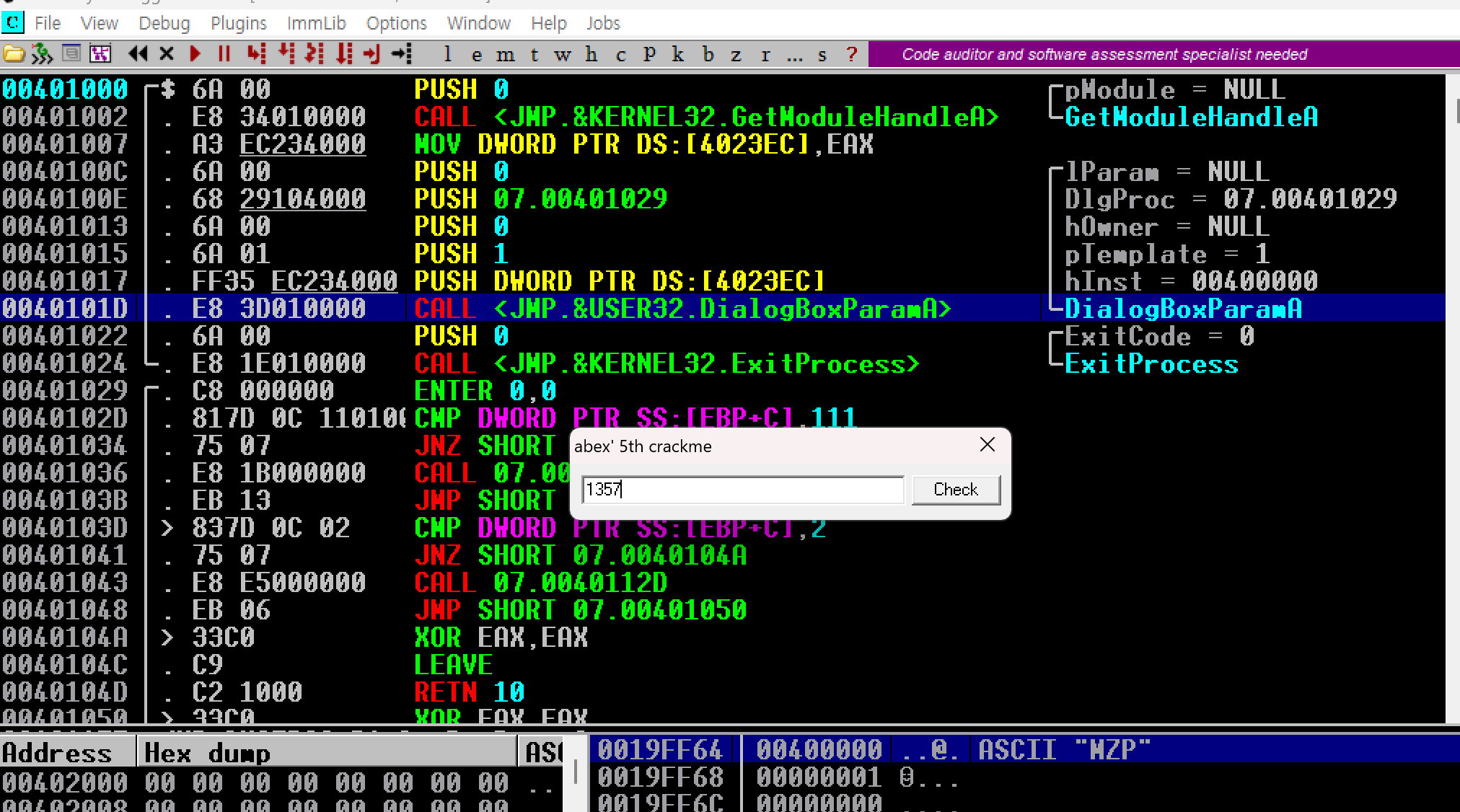Open the red question mark help icon
Image resolution: width=1460 pixels, height=812 pixels.
tap(852, 55)
